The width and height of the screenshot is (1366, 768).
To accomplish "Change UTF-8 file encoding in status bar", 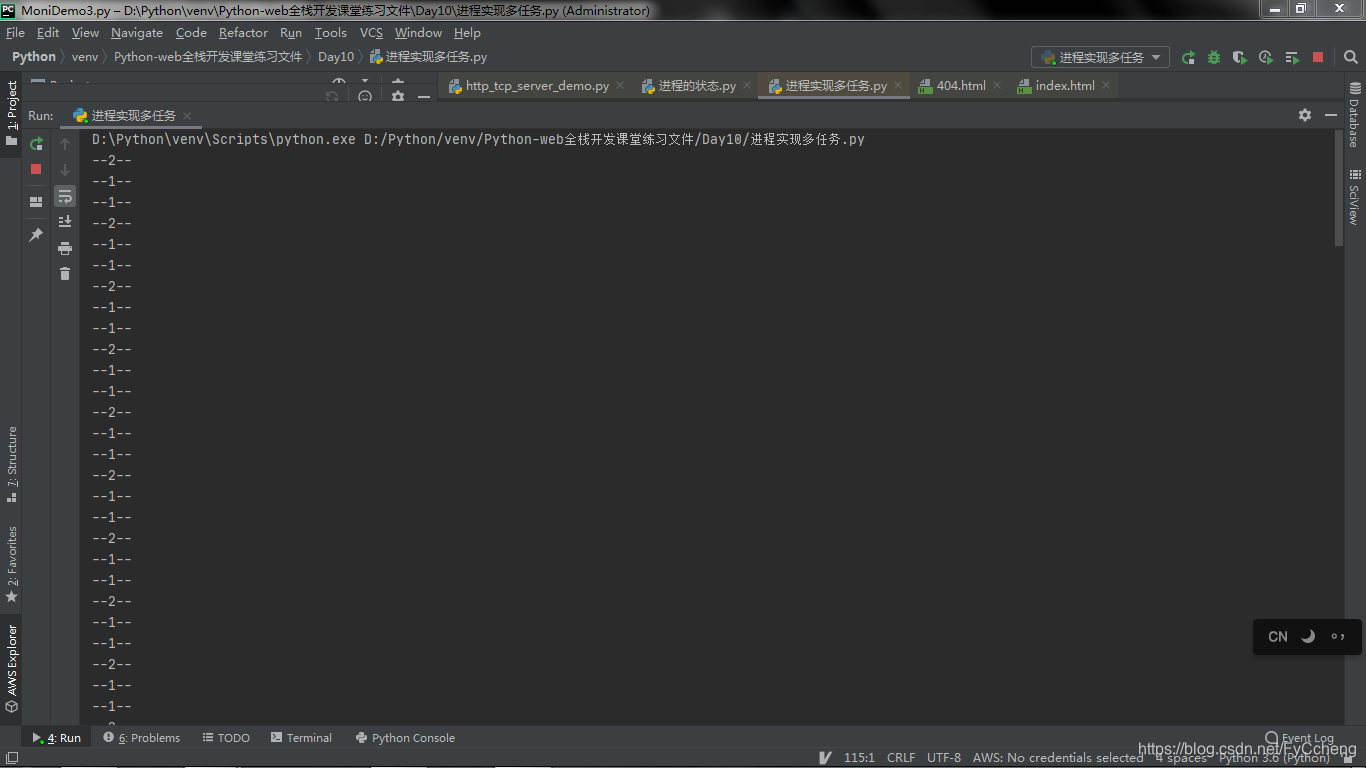I will (x=943, y=758).
